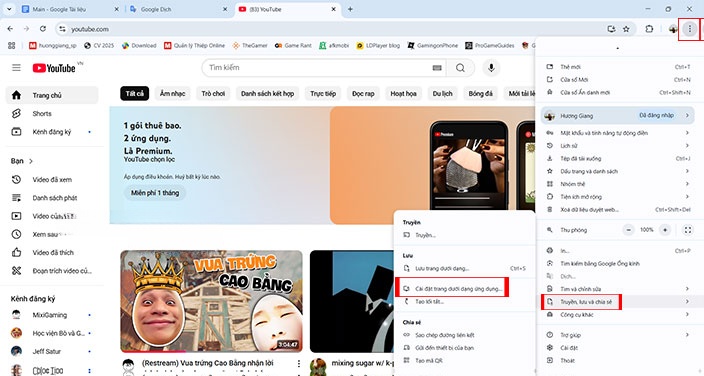This screenshot has width=704, height=376.
Task: Click the install app icon in the address bar
Action: [611, 29]
